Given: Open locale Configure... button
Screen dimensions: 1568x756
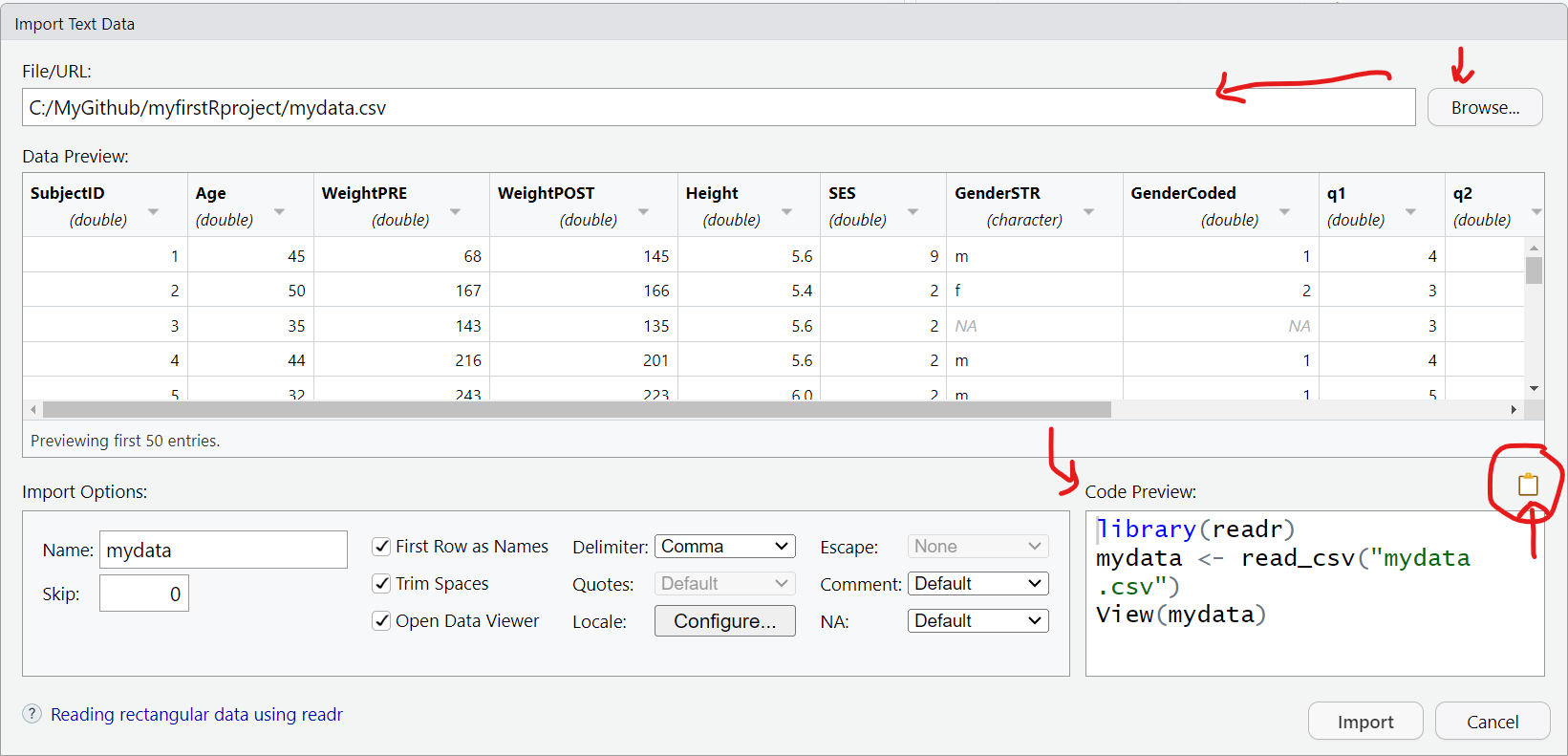Looking at the screenshot, I should (725, 621).
